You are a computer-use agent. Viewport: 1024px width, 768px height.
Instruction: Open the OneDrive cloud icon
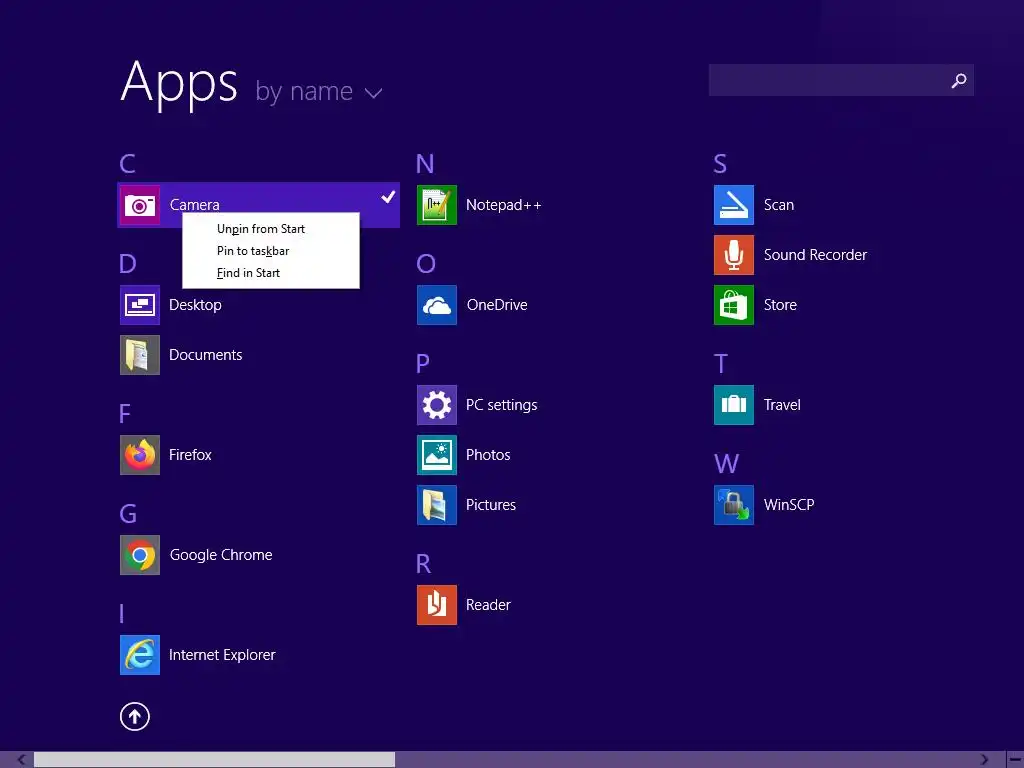point(437,305)
